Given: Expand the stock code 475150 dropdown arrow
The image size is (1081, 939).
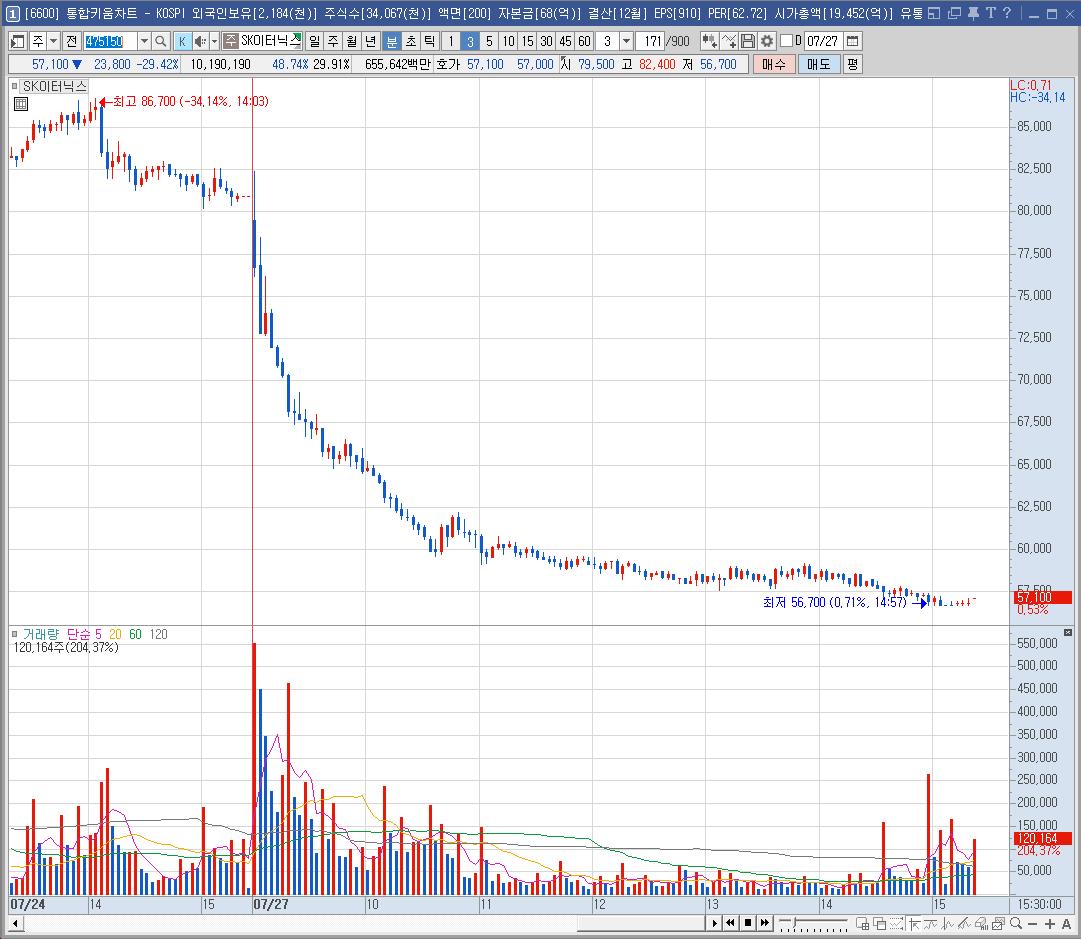Looking at the screenshot, I should point(144,41).
